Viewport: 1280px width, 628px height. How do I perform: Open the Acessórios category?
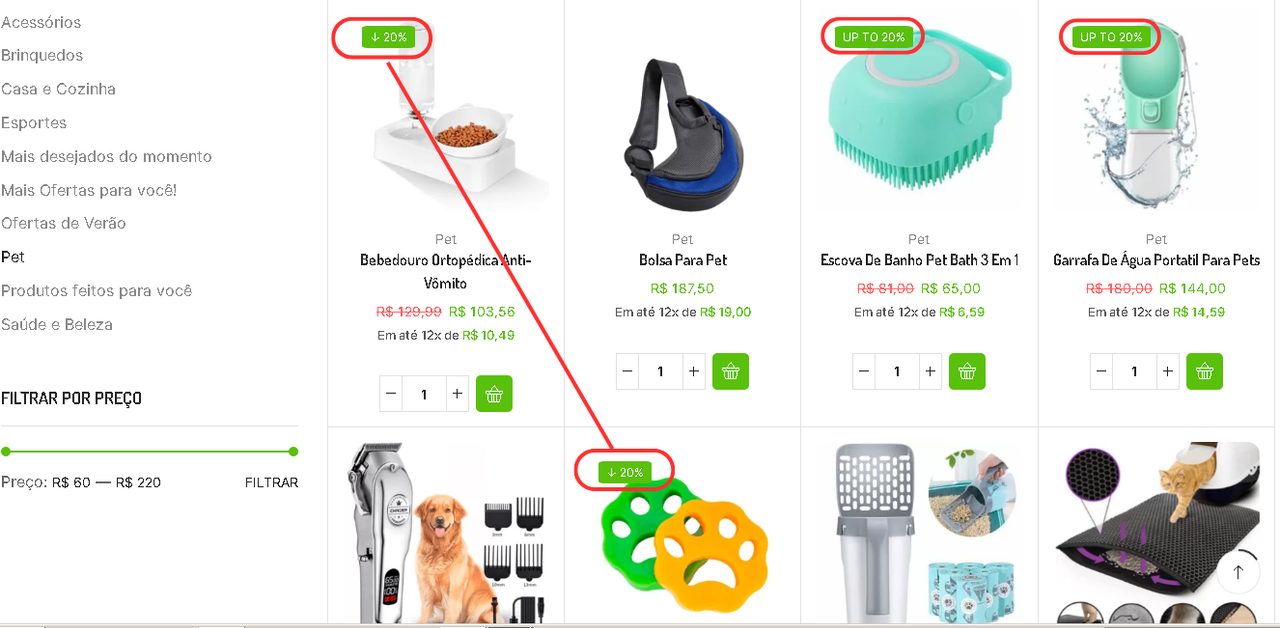pos(41,22)
